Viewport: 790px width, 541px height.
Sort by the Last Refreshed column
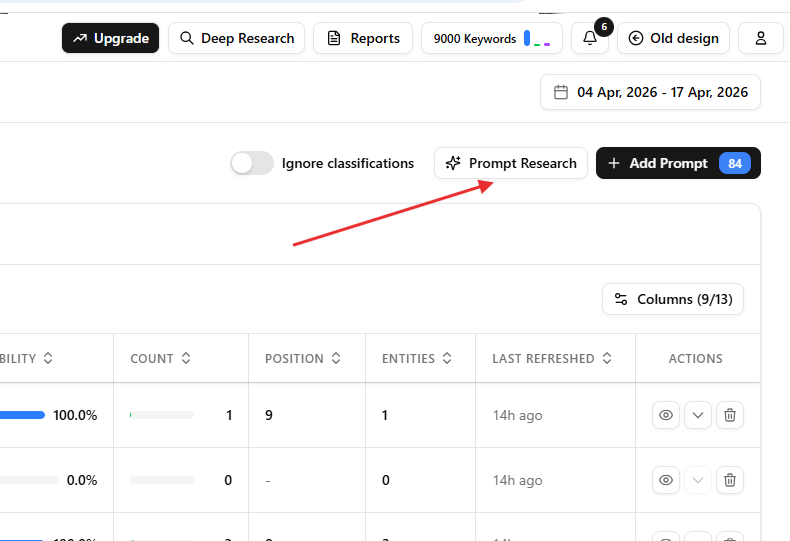click(551, 358)
